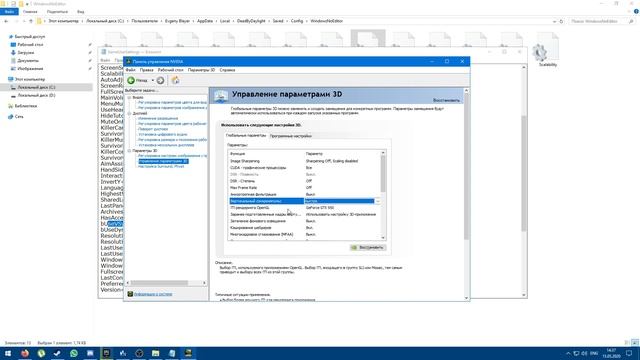Image resolution: width=640 pixels, height=360 pixels.
Task: Open the Главная ribbon tab in Explorer
Action: [30, 12]
